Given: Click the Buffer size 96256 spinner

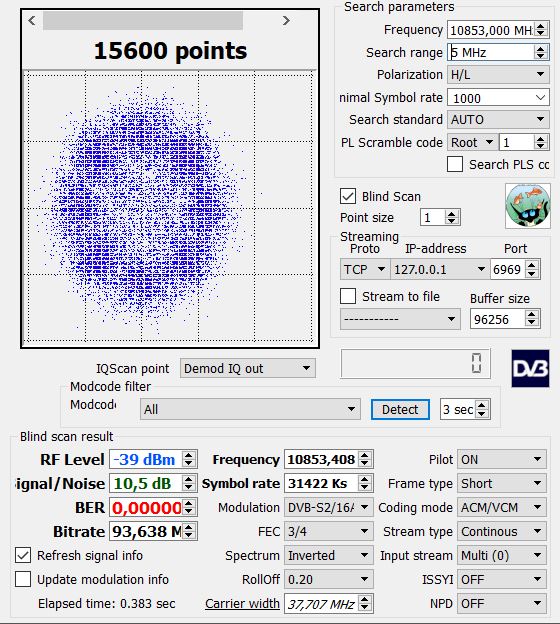Looking at the screenshot, I should click(x=532, y=319).
